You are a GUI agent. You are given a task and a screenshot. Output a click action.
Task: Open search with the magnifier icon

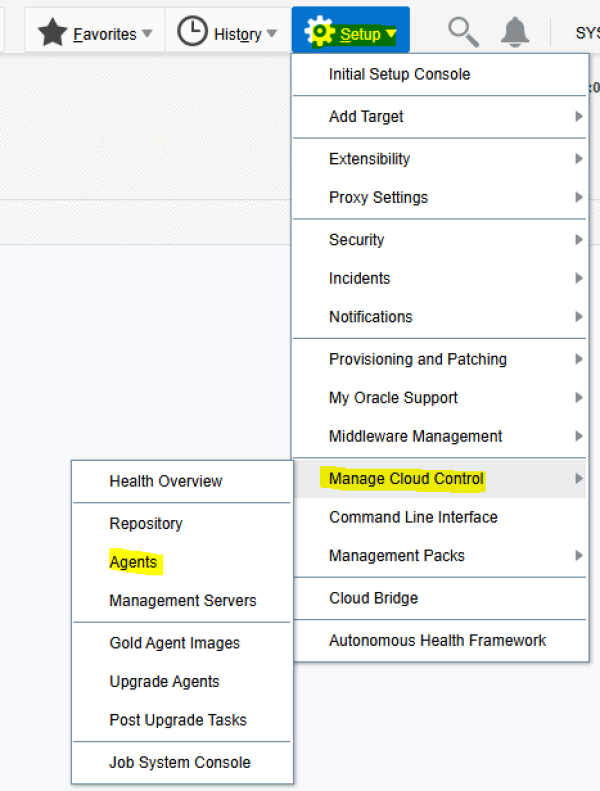pyautogui.click(x=463, y=33)
